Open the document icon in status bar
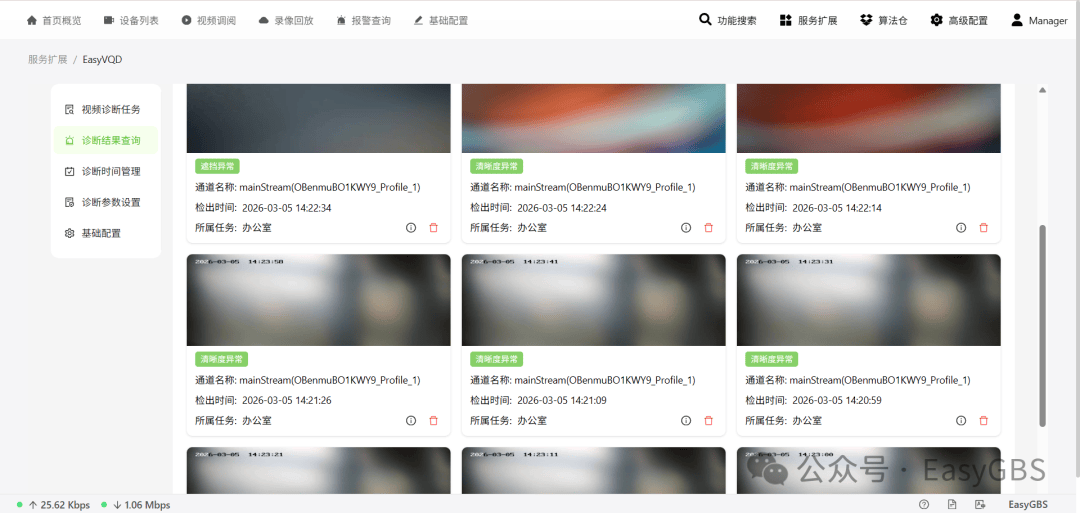Image resolution: width=1080 pixels, height=513 pixels. [952, 505]
